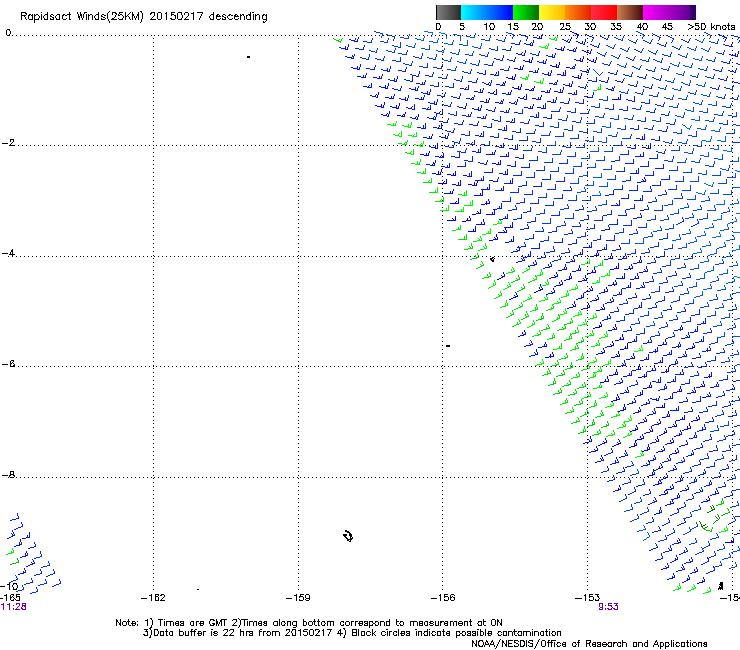740x650 pixels.
Task: Click the '-4' latitude axis label
Action: coord(8,253)
